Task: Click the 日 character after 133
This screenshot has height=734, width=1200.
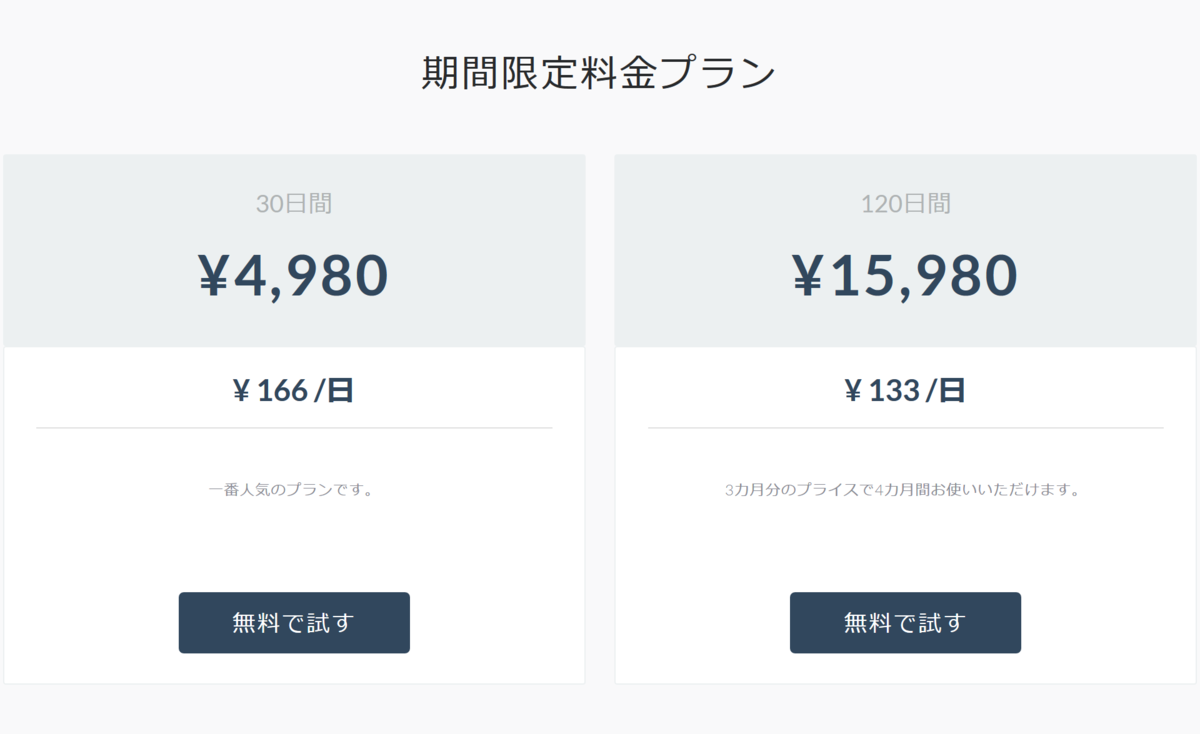Action: click(952, 390)
